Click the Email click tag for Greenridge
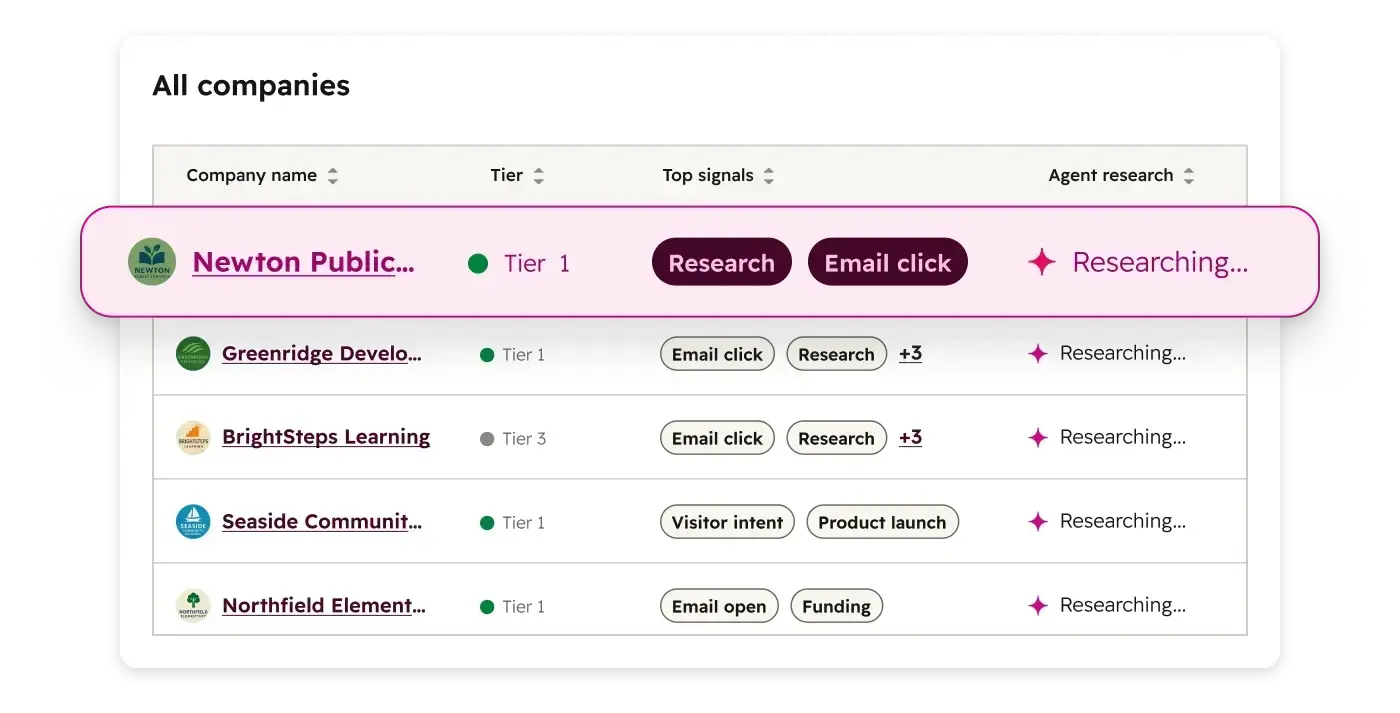Screen dimensions: 1400x713 717,354
